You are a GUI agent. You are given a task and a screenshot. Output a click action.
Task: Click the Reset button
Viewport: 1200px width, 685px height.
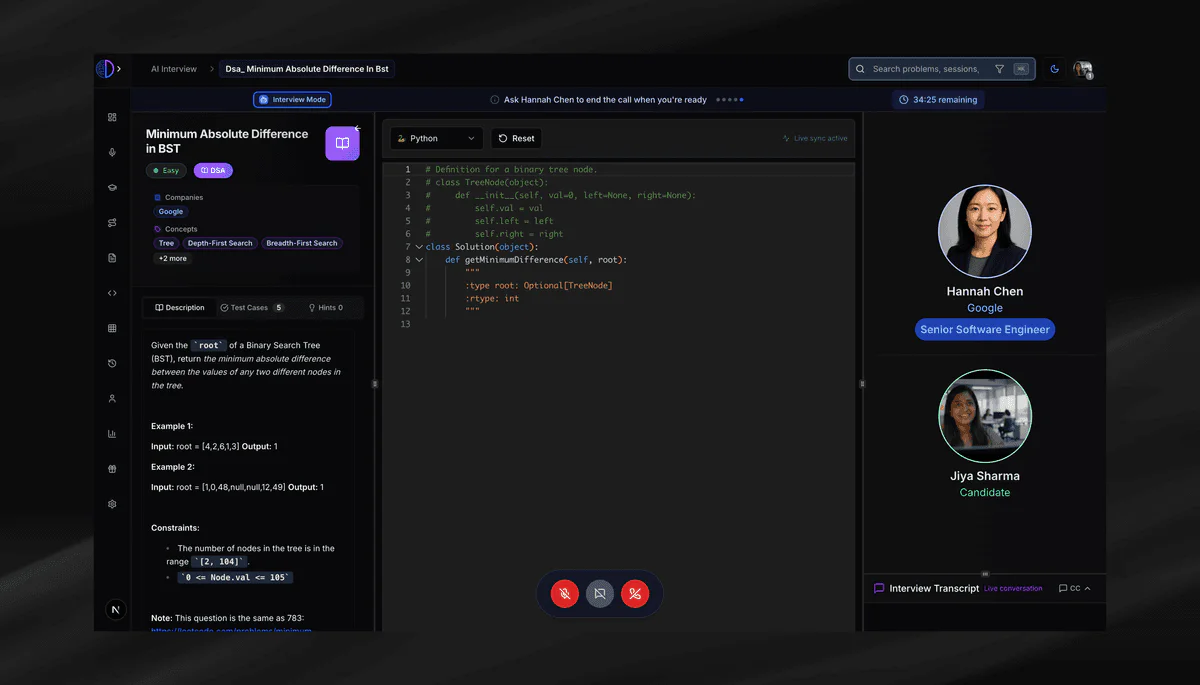point(516,139)
